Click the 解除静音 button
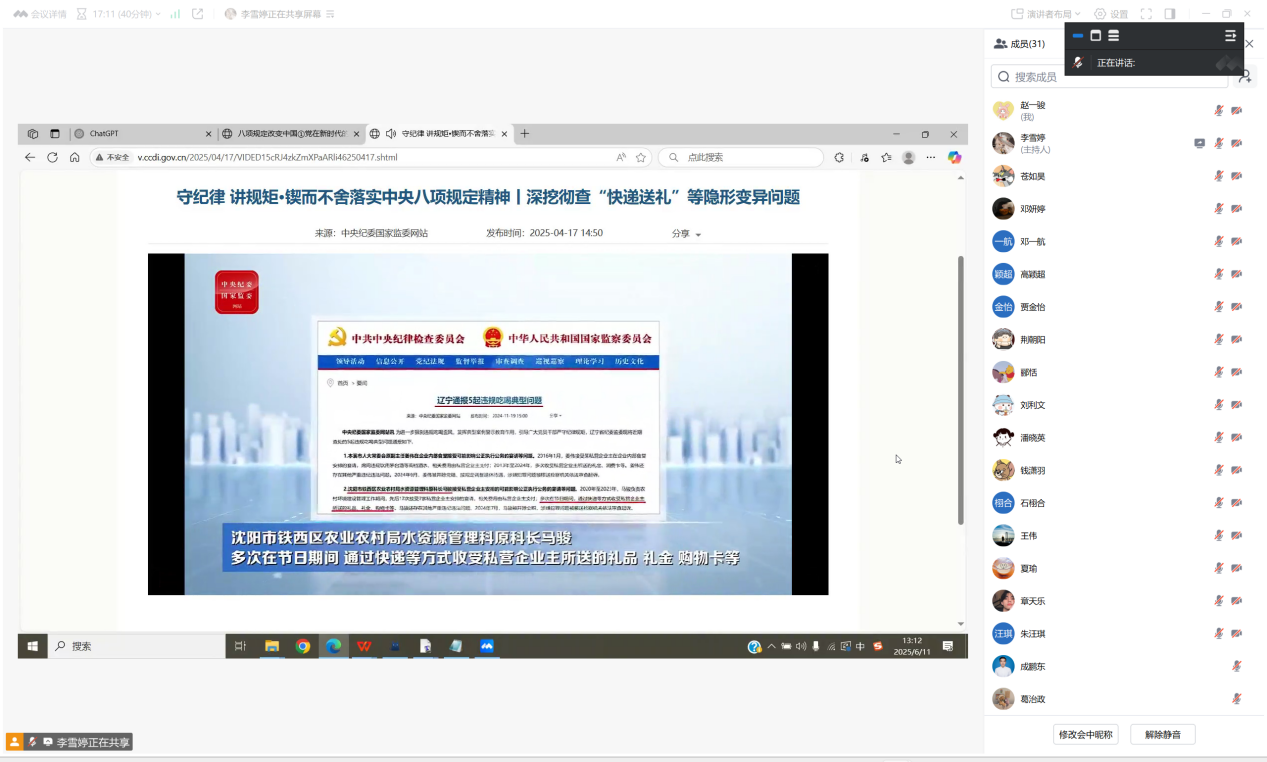 1162,735
